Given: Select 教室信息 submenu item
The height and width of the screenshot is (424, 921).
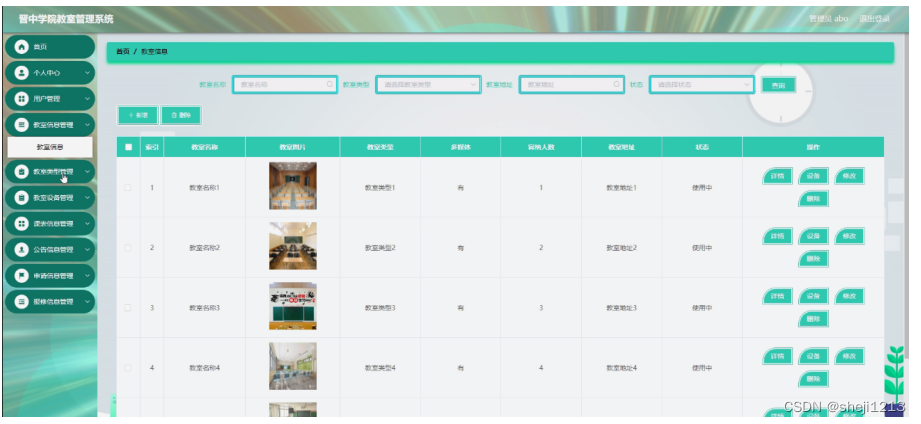Looking at the screenshot, I should click(50, 147).
